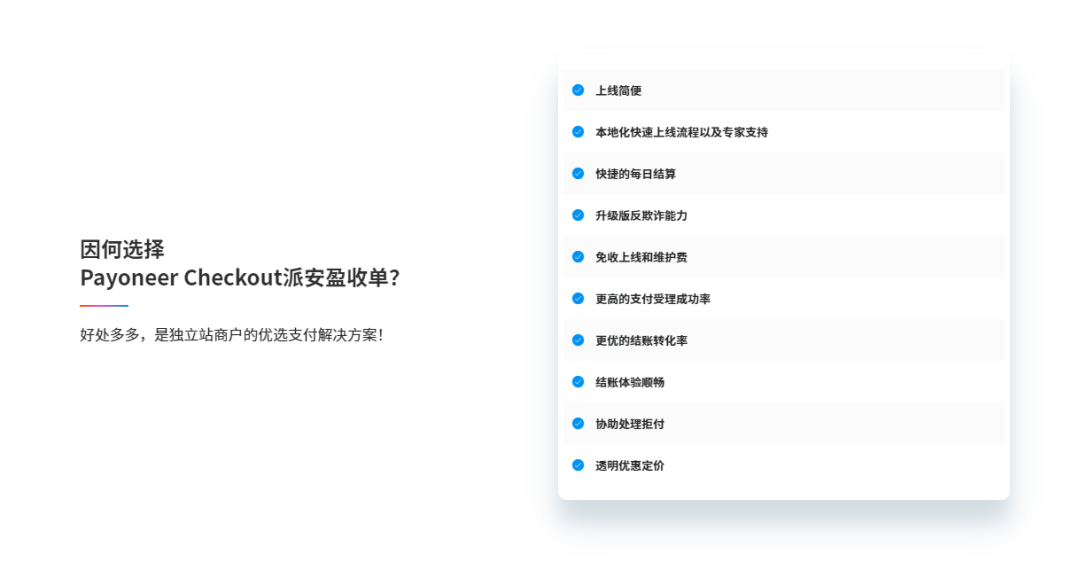Click the checkmark icon beside 本地化快速上线流程以及专家支持
This screenshot has width=1080, height=586.
coord(578,132)
